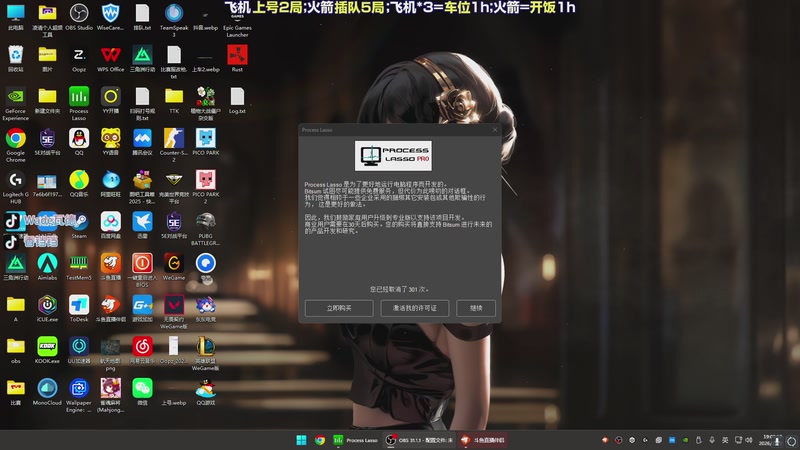800x450 pixels.
Task: Open the YY开播 desktop shortcut
Action: pos(110,101)
